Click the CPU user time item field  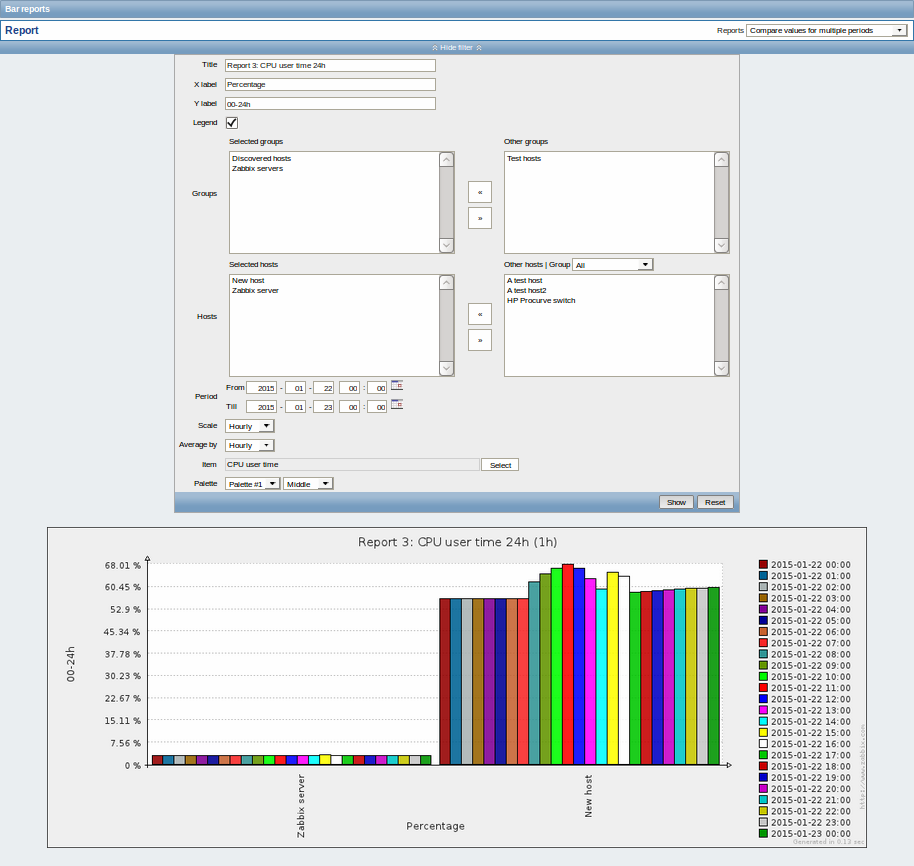click(352, 464)
